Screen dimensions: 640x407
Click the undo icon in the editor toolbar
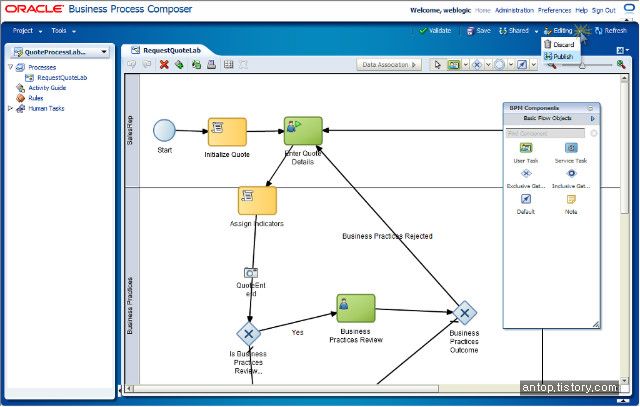[131, 64]
